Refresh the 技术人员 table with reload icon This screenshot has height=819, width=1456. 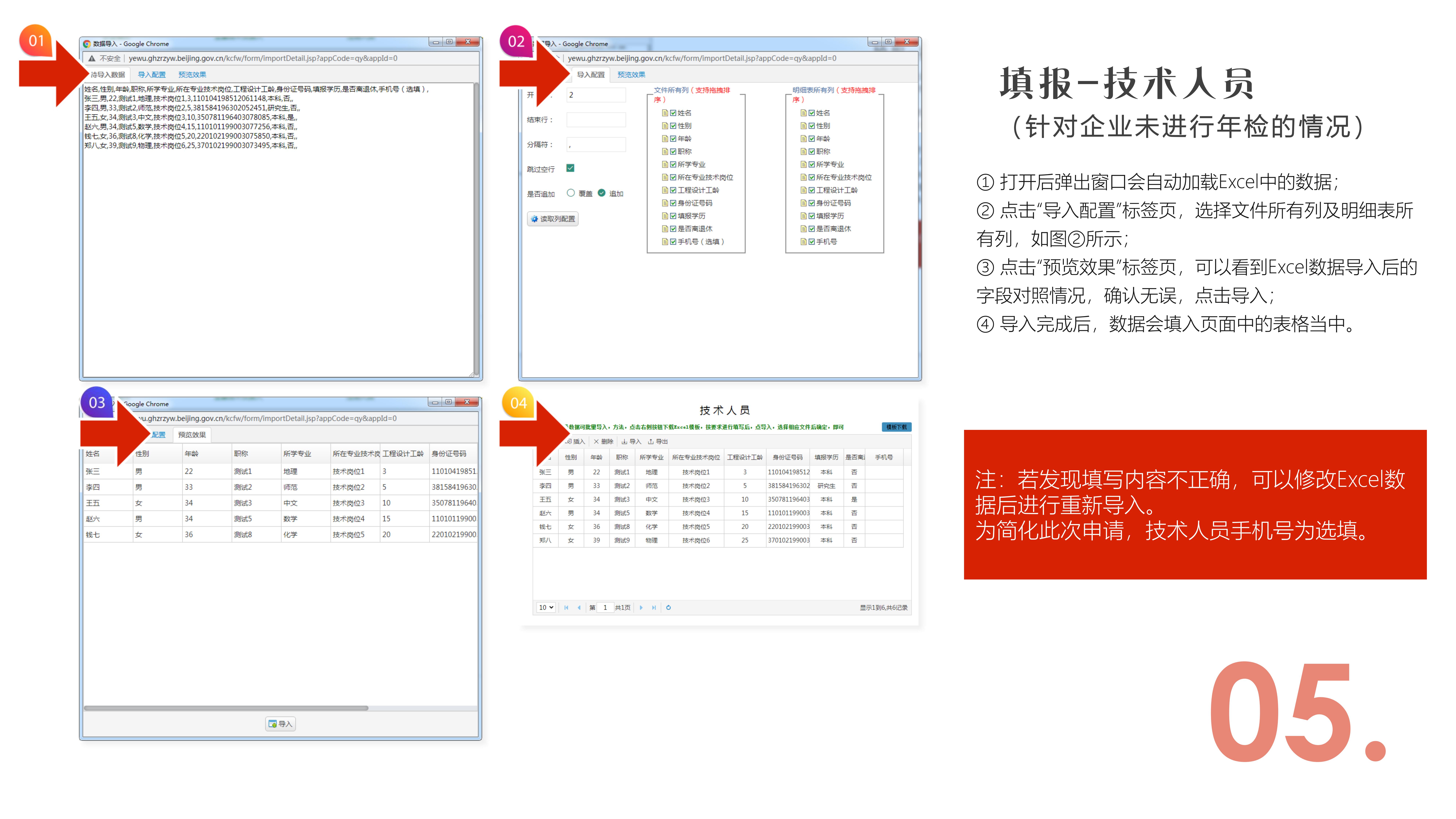click(669, 608)
